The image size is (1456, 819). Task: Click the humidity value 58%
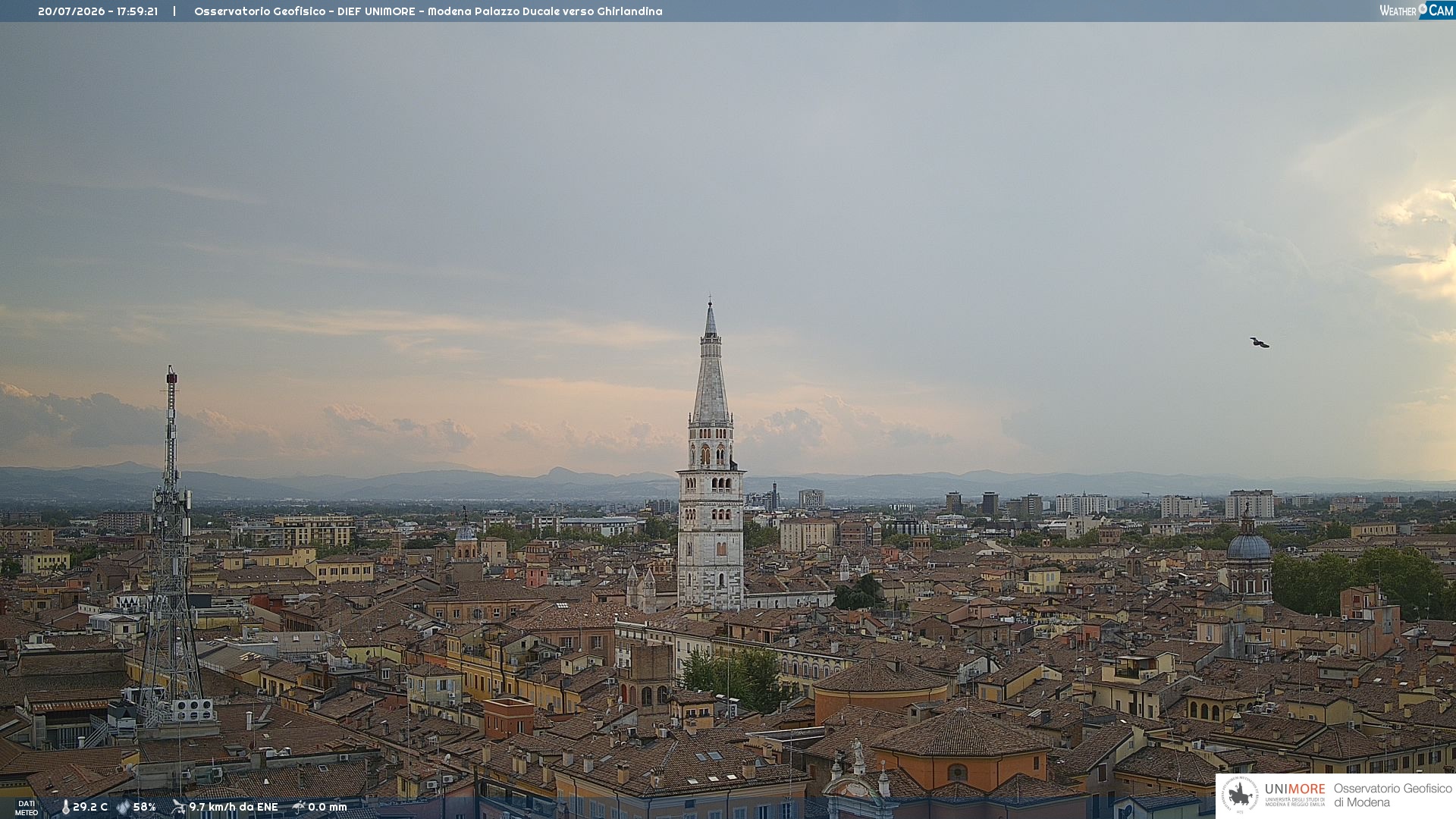click(145, 807)
